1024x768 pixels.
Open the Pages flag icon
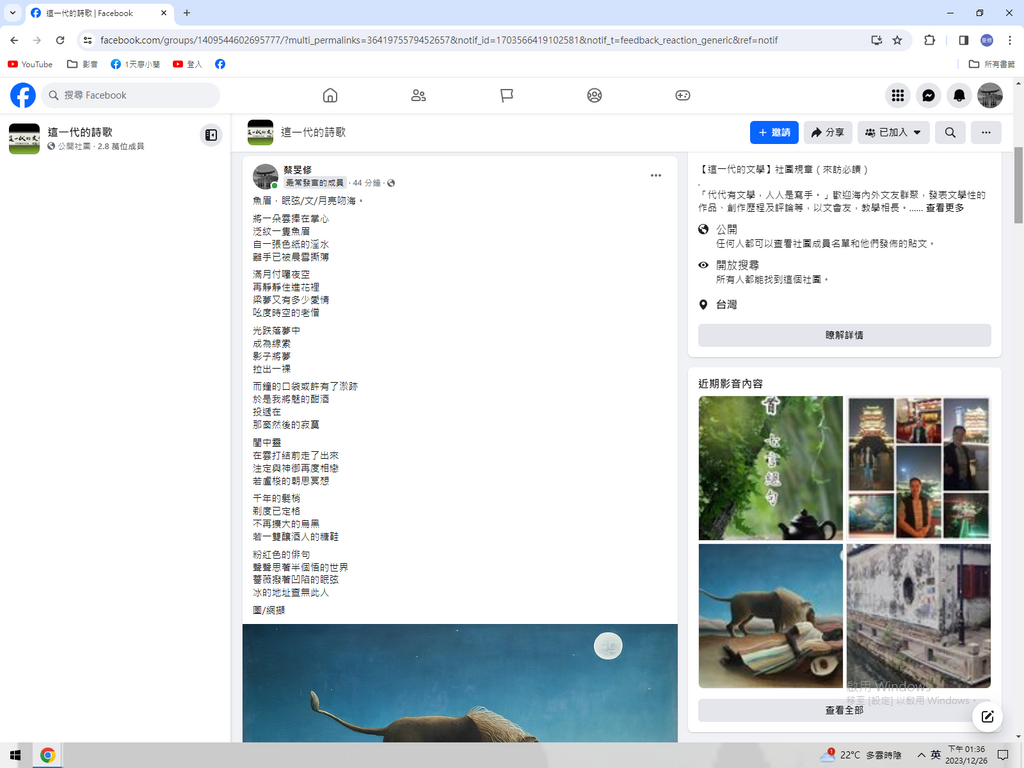coord(506,95)
